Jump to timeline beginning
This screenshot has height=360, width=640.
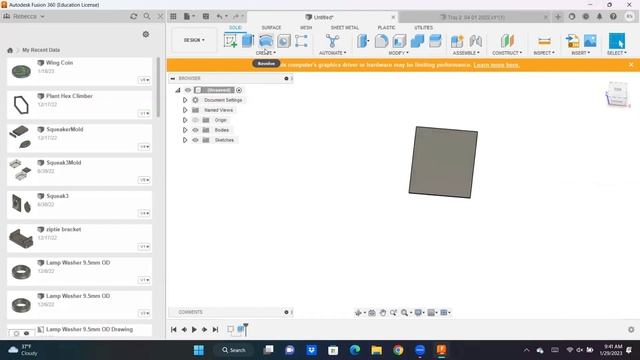tap(173, 329)
